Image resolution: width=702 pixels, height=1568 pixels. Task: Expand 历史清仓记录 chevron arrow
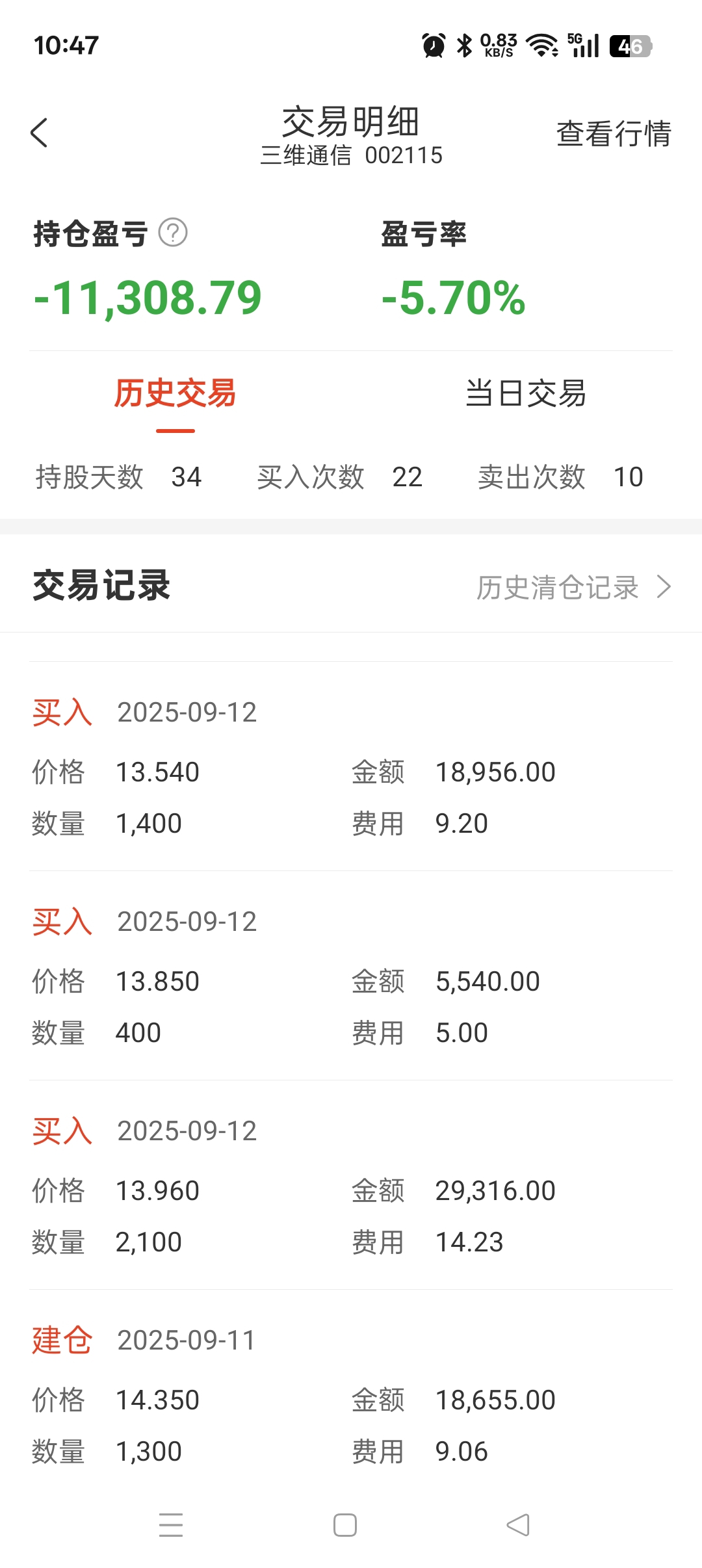664,586
